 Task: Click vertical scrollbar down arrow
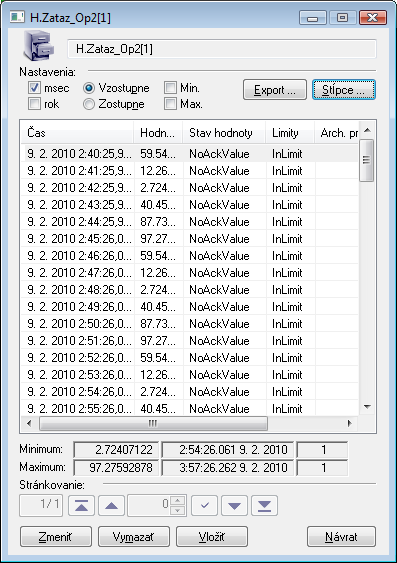(367, 407)
